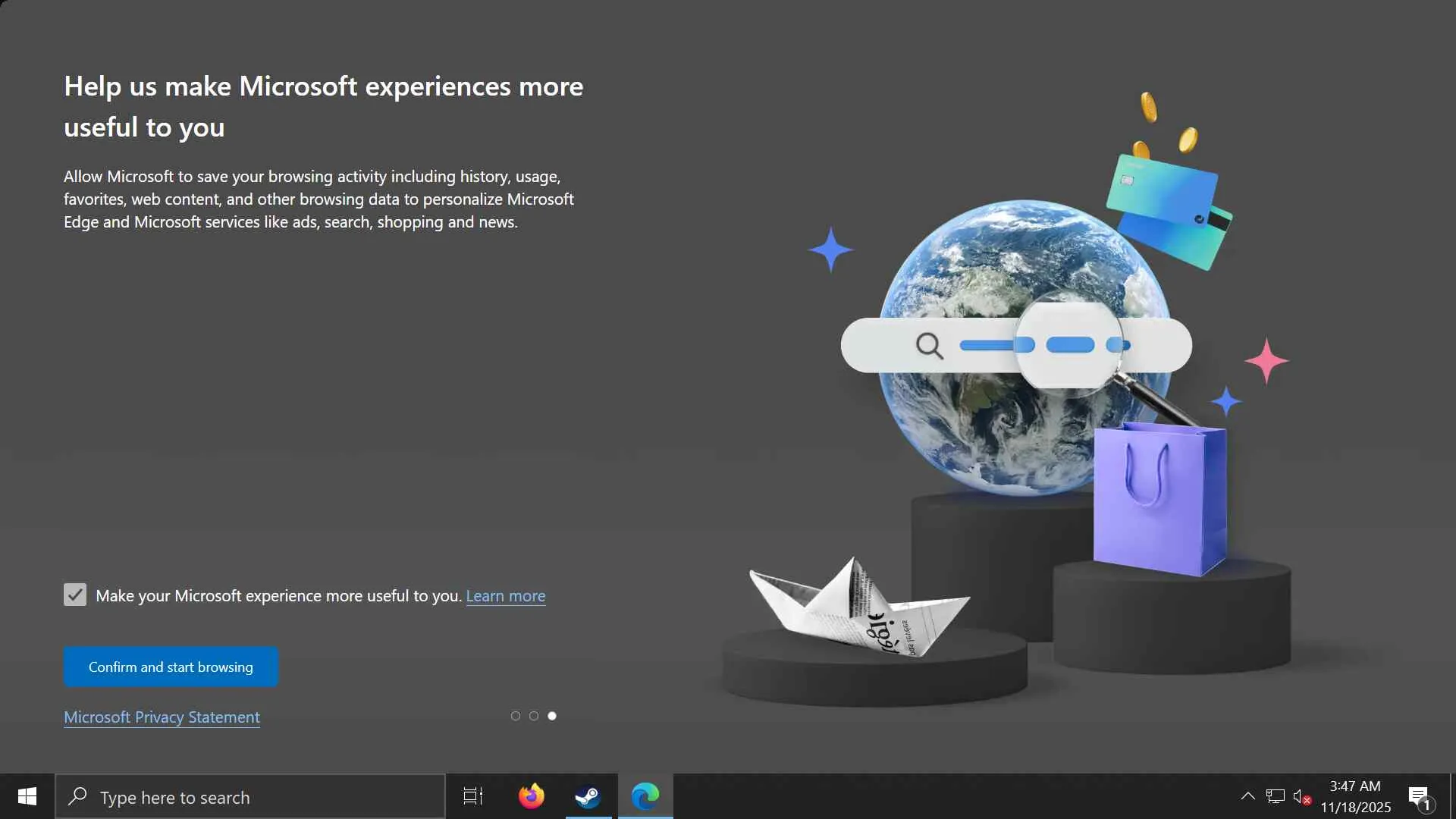Image resolution: width=1456 pixels, height=819 pixels.
Task: Open Task View from taskbar
Action: [x=473, y=796]
